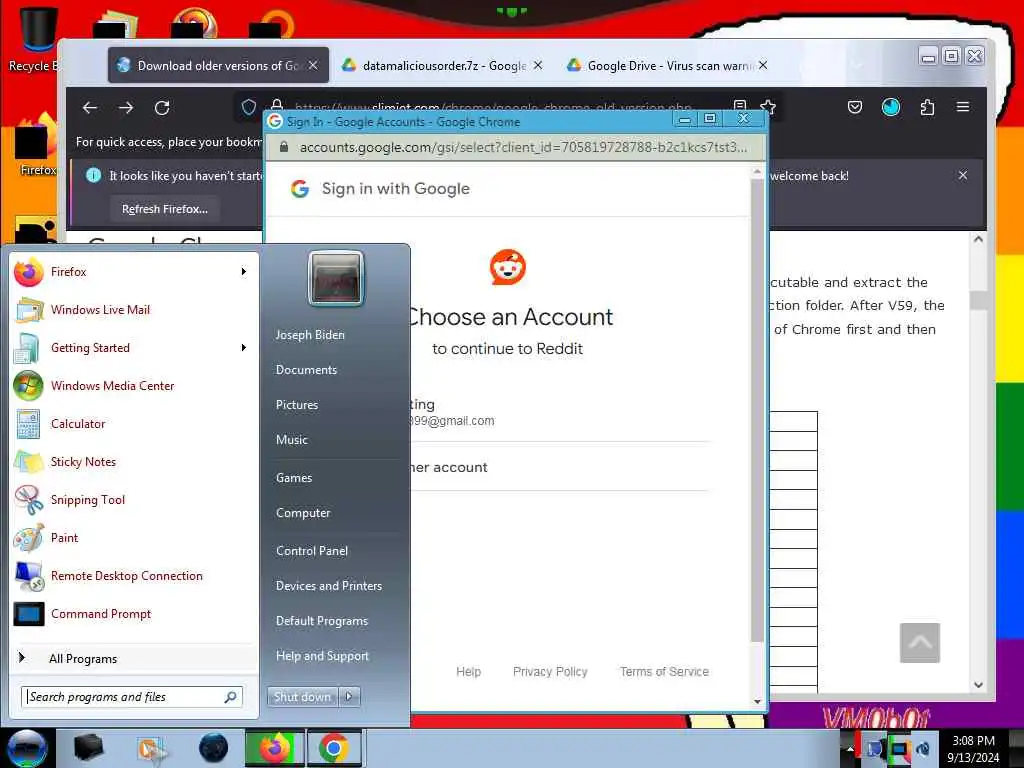Focus the Search programs and files box
The height and width of the screenshot is (768, 1024).
point(132,697)
